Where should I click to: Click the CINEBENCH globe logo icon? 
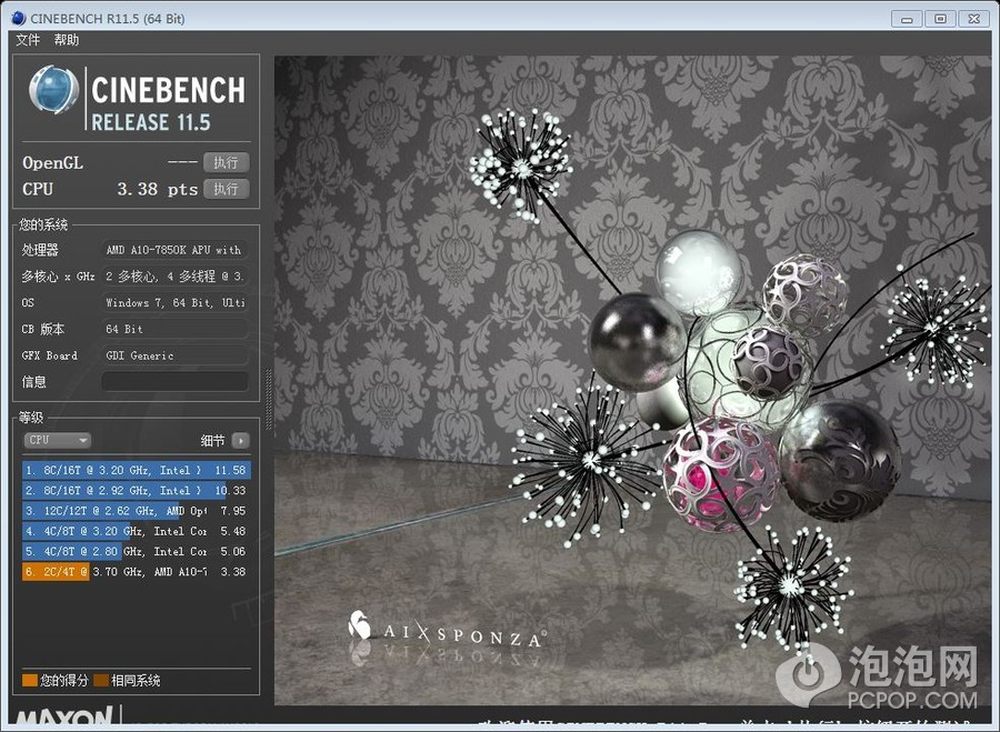[x=54, y=90]
